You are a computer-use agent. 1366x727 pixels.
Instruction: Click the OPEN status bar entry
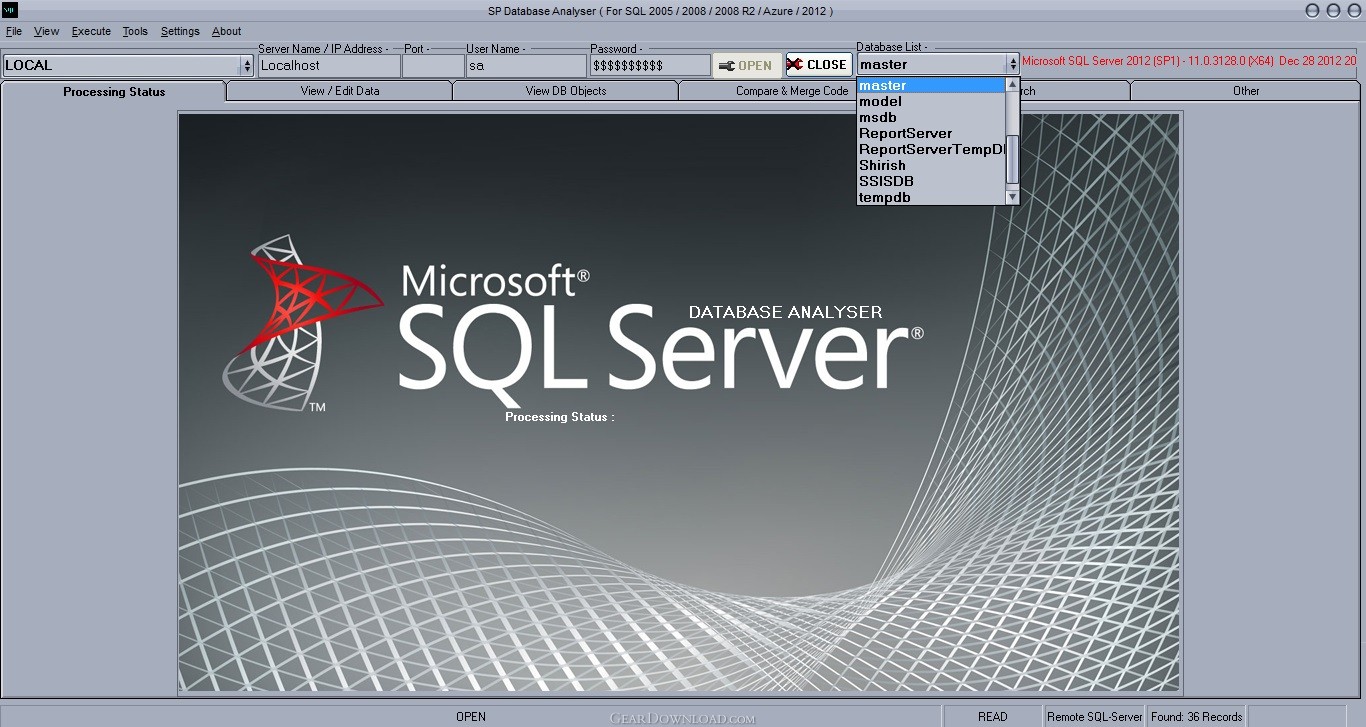tap(471, 716)
